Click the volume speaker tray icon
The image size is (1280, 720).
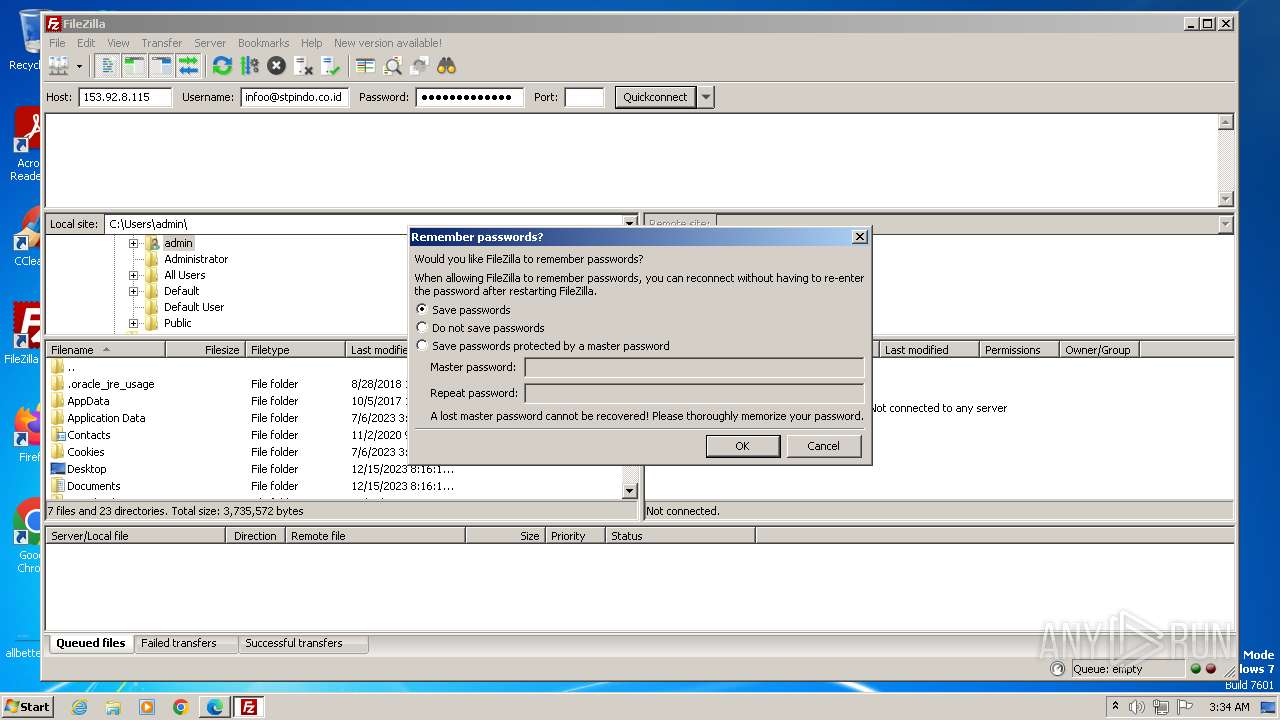(x=1137, y=707)
